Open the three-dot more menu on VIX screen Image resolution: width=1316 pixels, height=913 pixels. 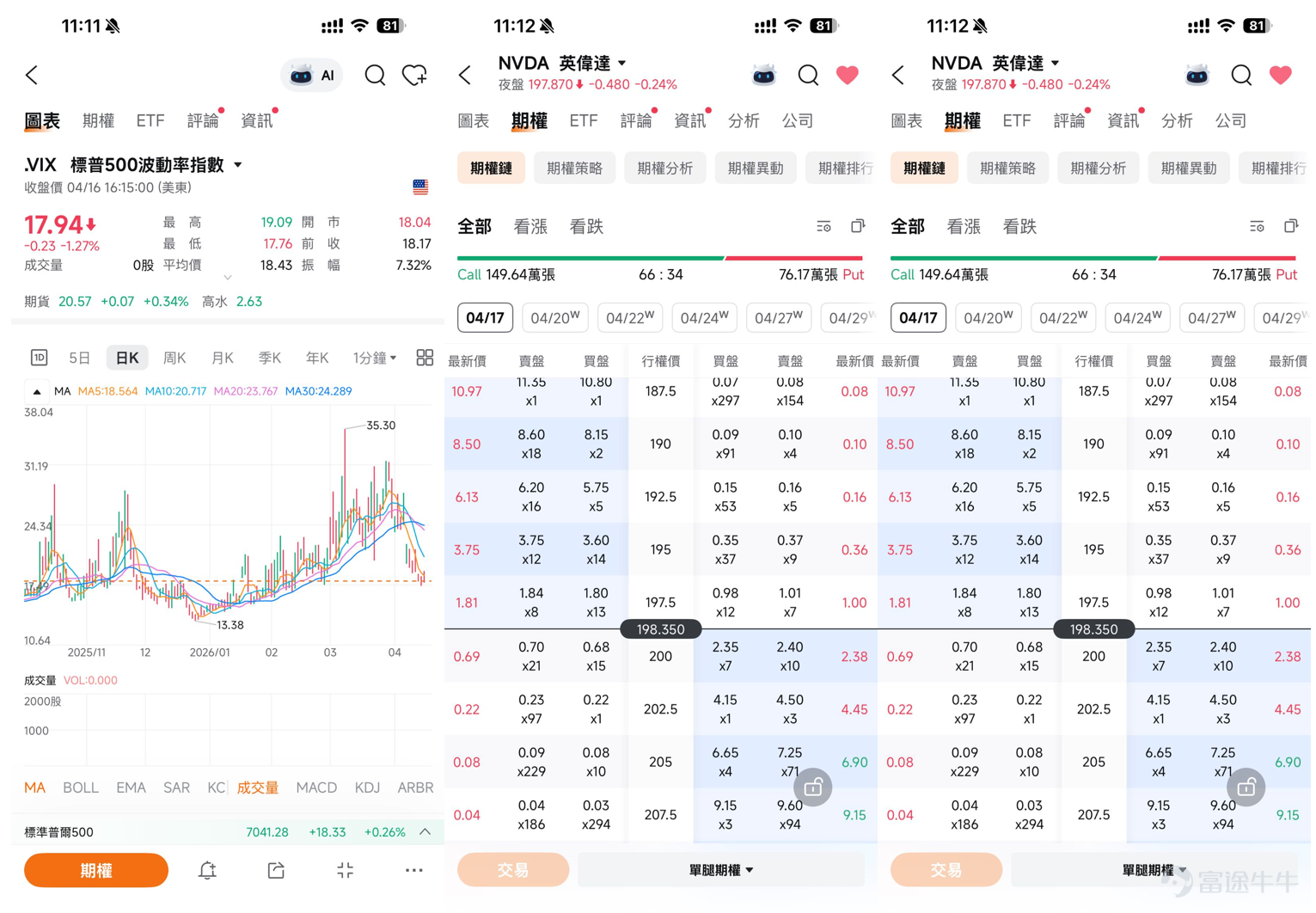[x=413, y=870]
